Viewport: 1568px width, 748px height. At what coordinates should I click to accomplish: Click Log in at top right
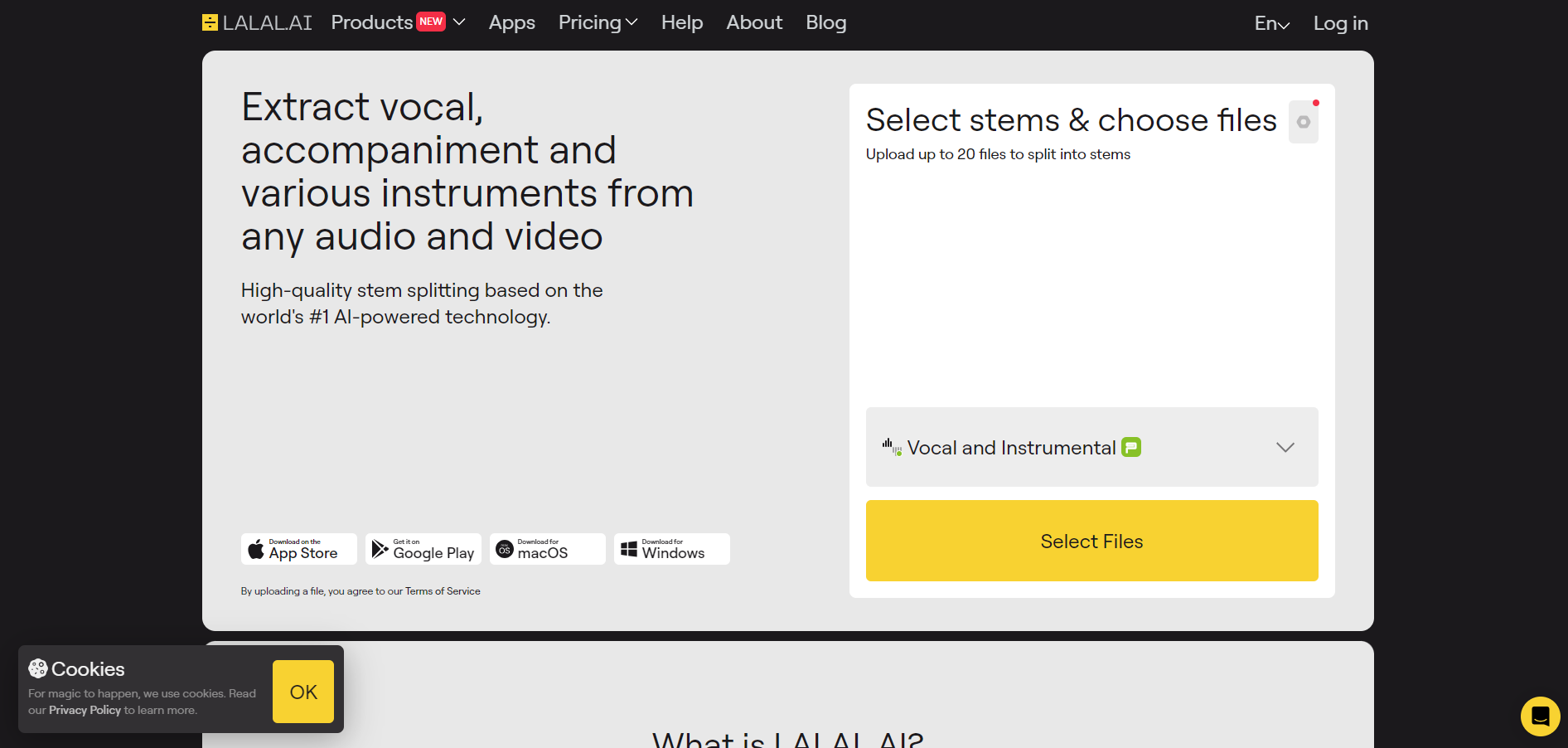click(1341, 23)
